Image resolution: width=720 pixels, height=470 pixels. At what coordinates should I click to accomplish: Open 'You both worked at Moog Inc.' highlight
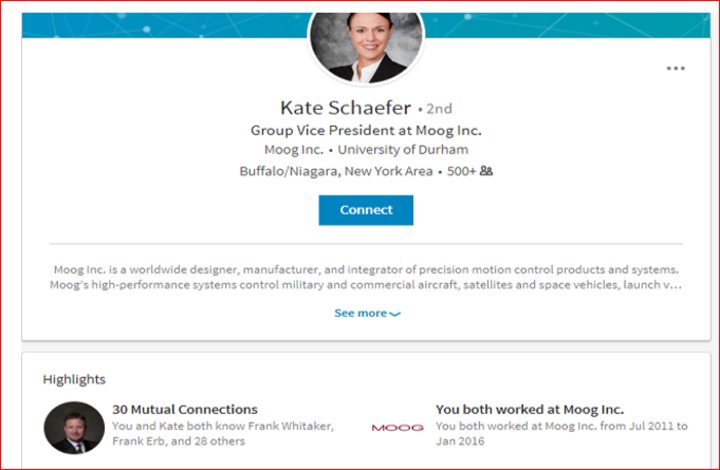[x=530, y=409]
